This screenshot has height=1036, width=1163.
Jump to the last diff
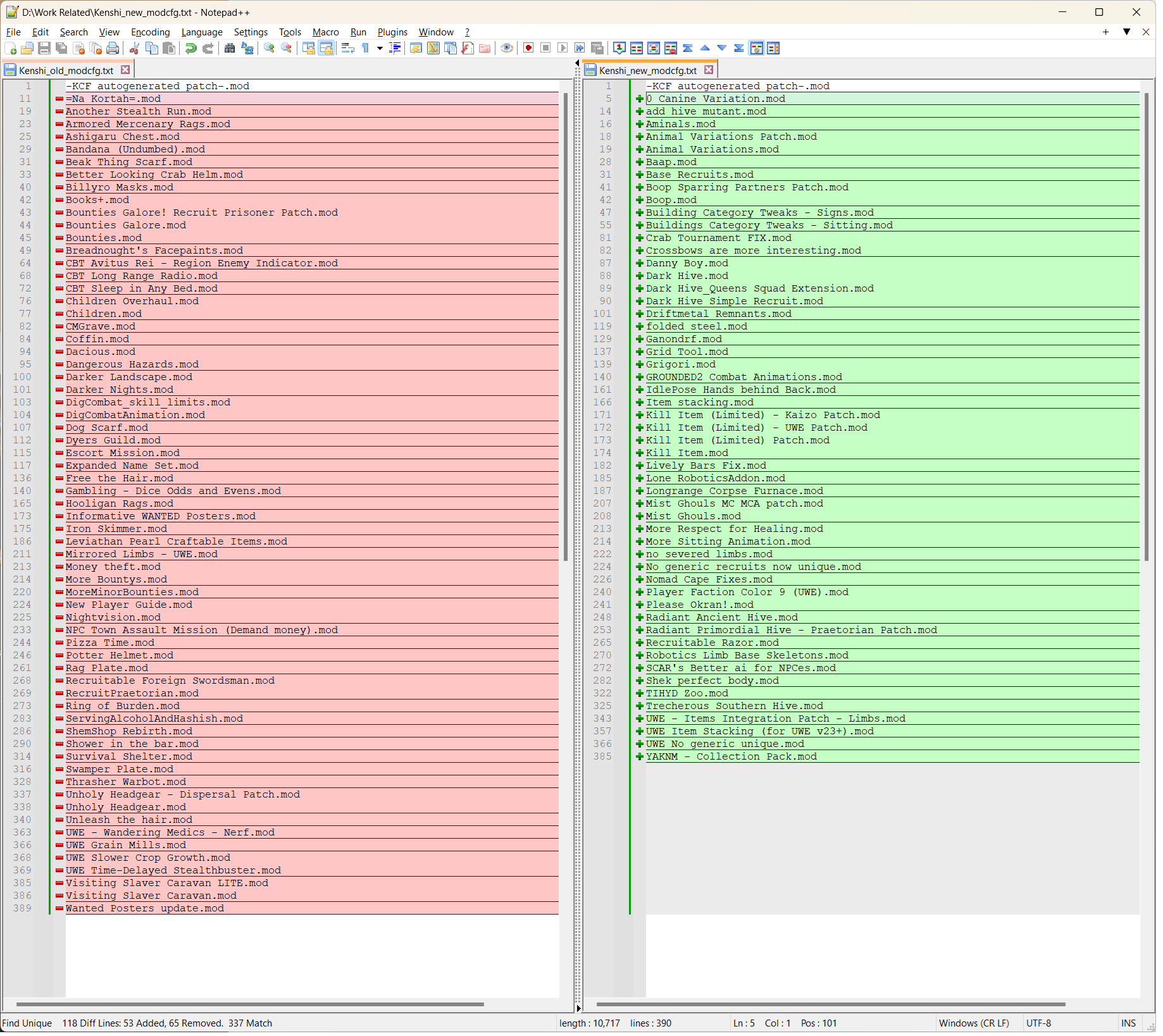pos(739,49)
